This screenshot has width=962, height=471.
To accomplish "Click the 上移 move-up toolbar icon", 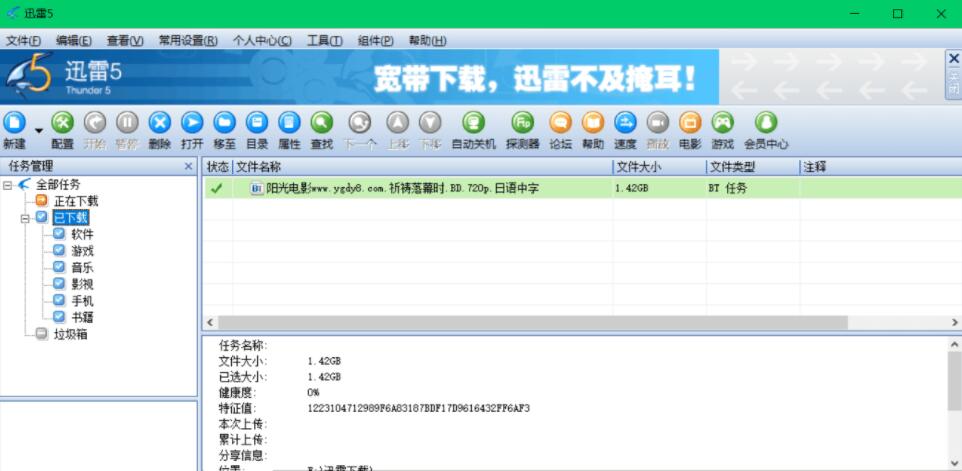I will (398, 123).
